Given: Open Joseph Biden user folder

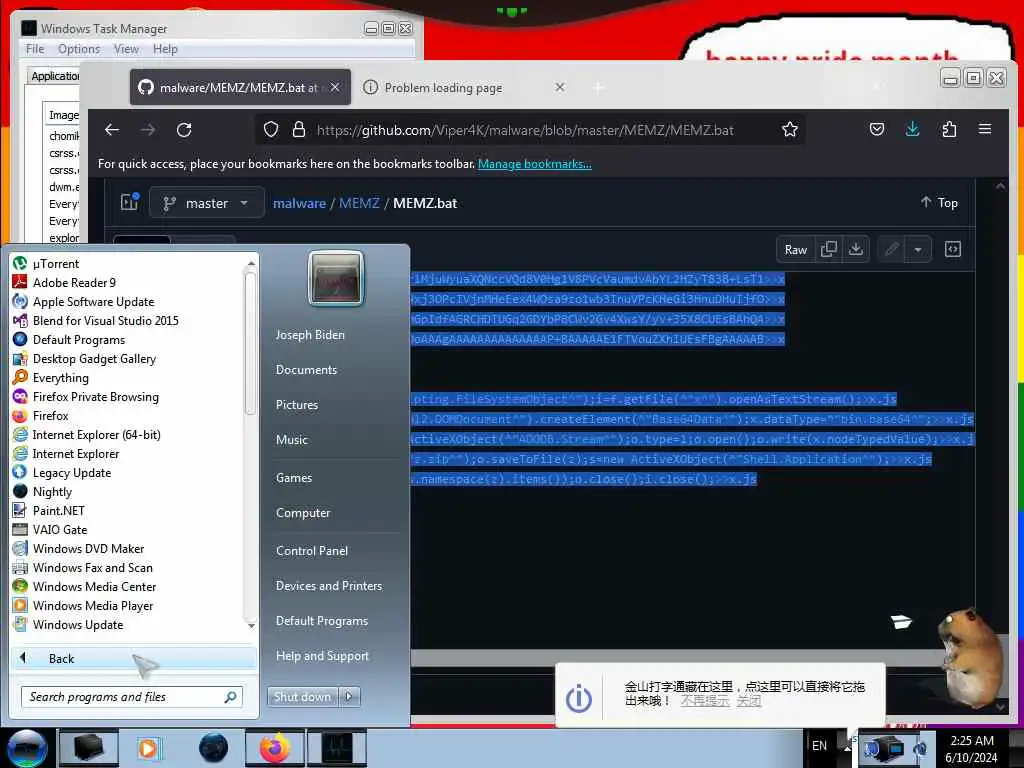Looking at the screenshot, I should 310,334.
